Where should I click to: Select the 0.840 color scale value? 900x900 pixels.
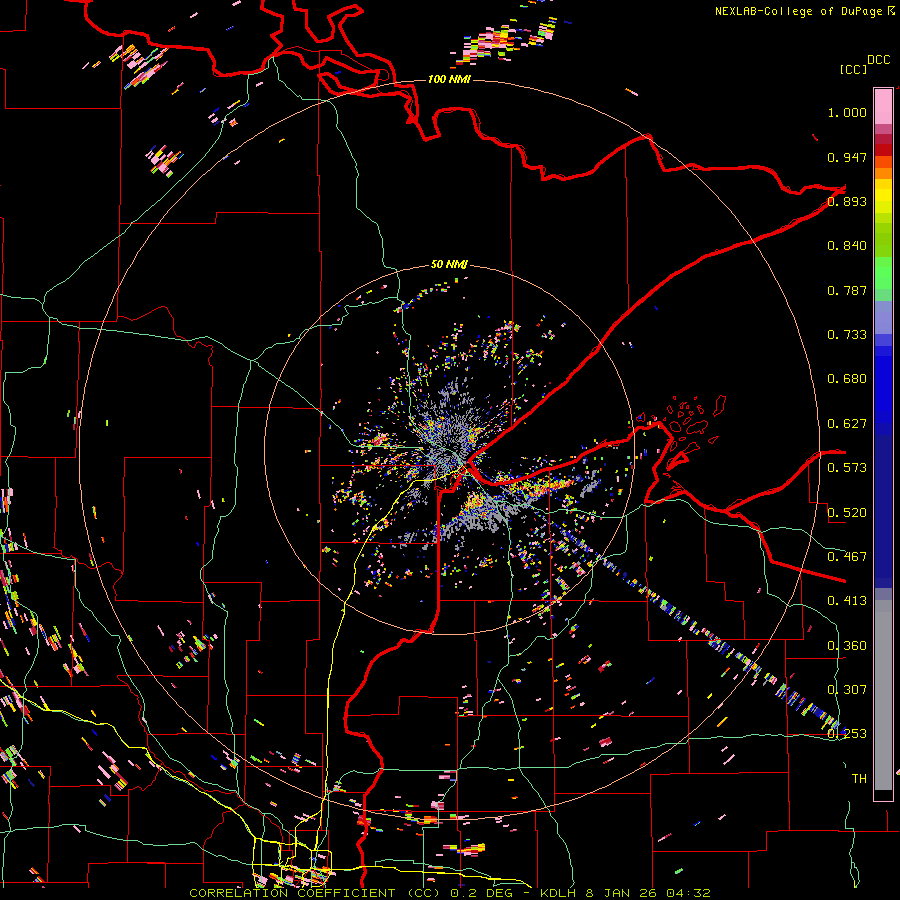point(847,246)
